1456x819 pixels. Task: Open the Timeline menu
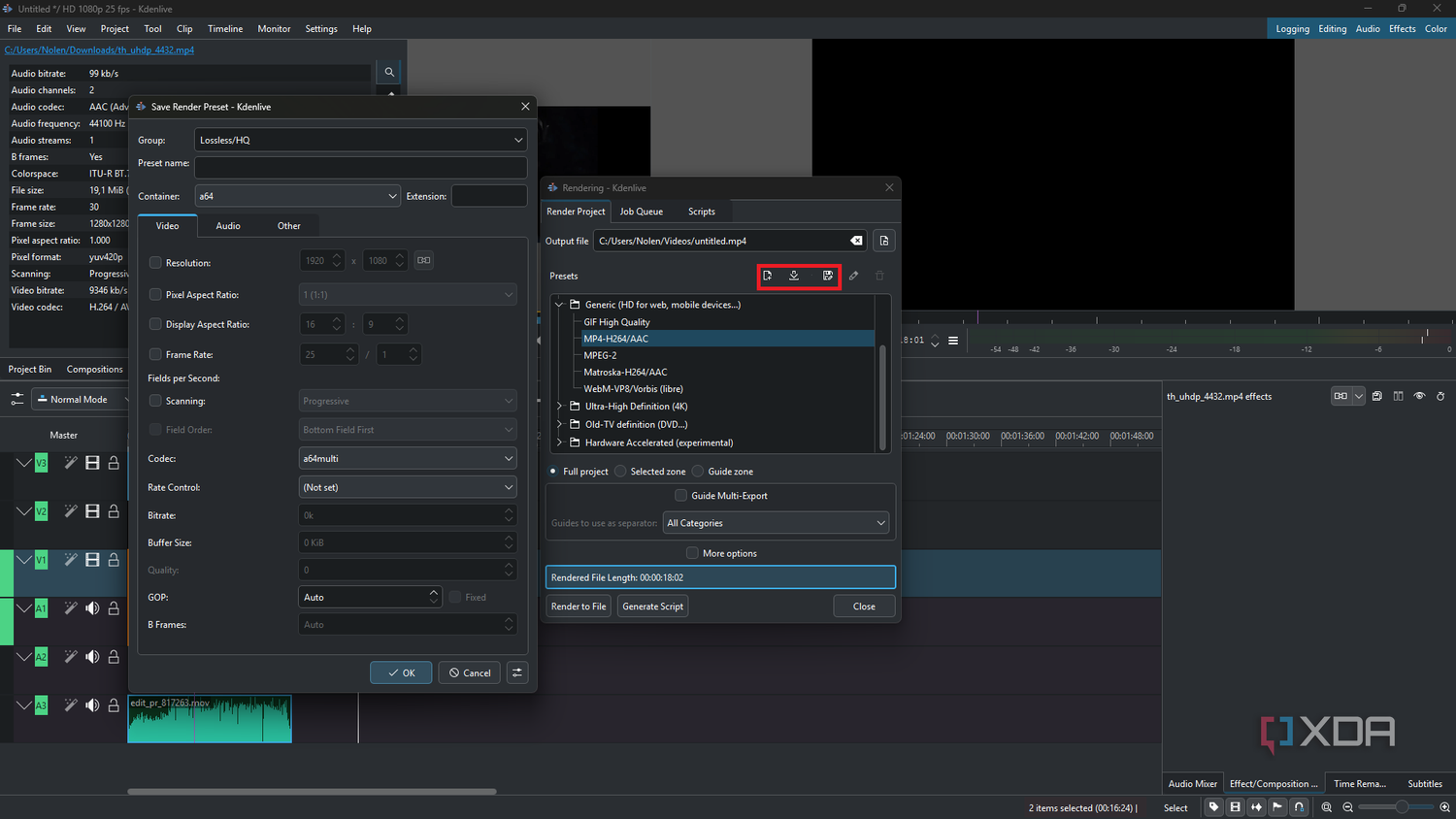click(x=225, y=29)
